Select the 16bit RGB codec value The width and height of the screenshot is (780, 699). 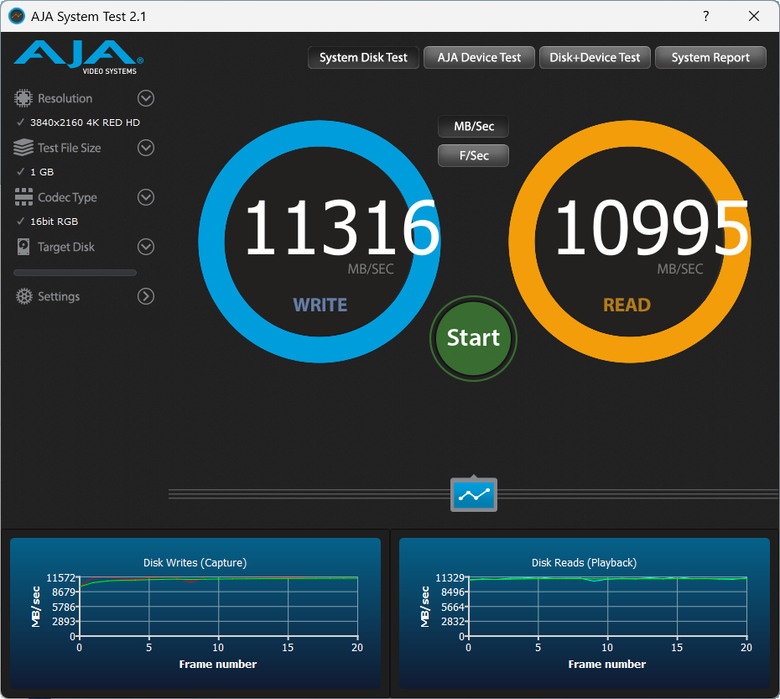click(54, 221)
